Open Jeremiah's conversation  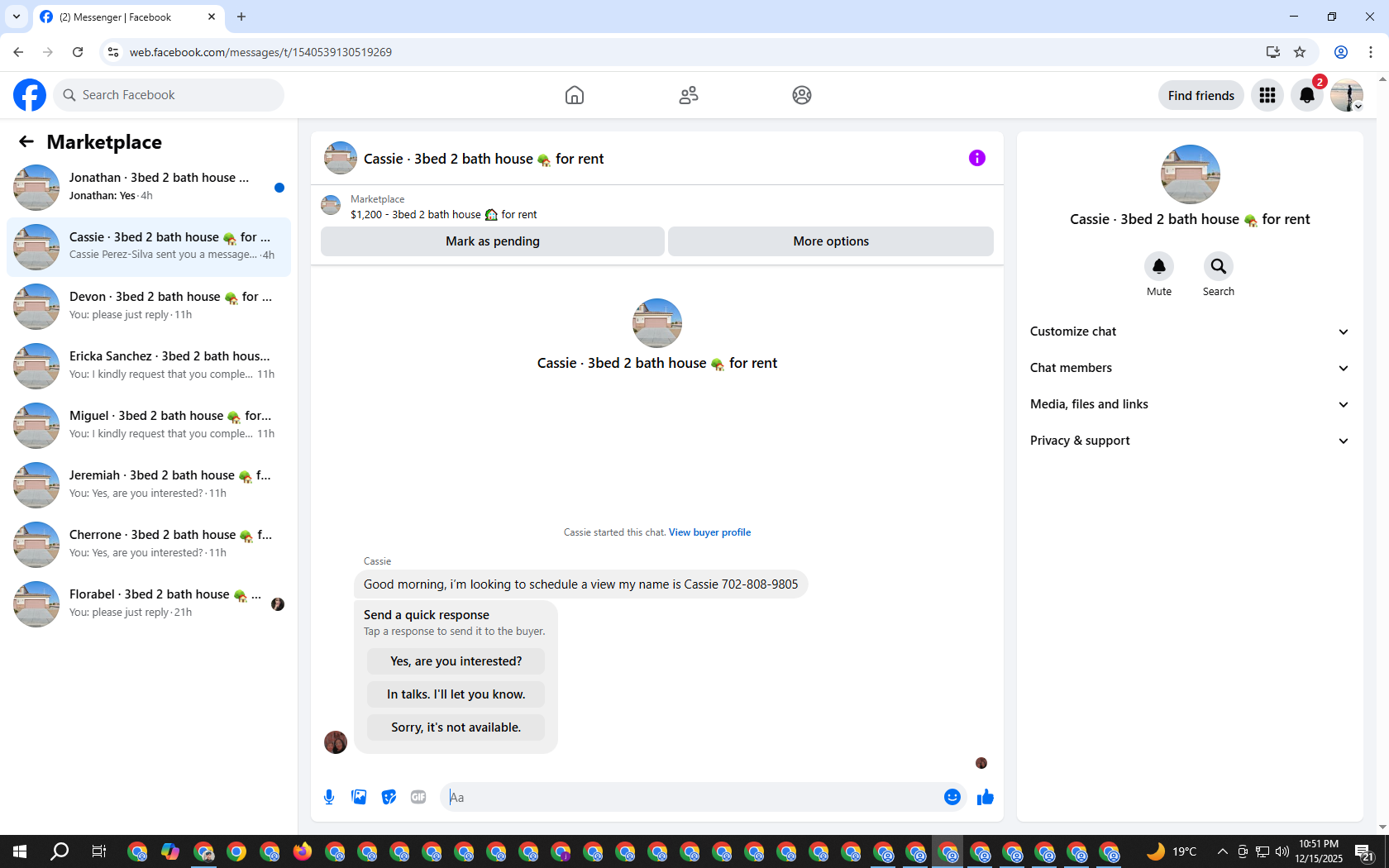point(149,485)
